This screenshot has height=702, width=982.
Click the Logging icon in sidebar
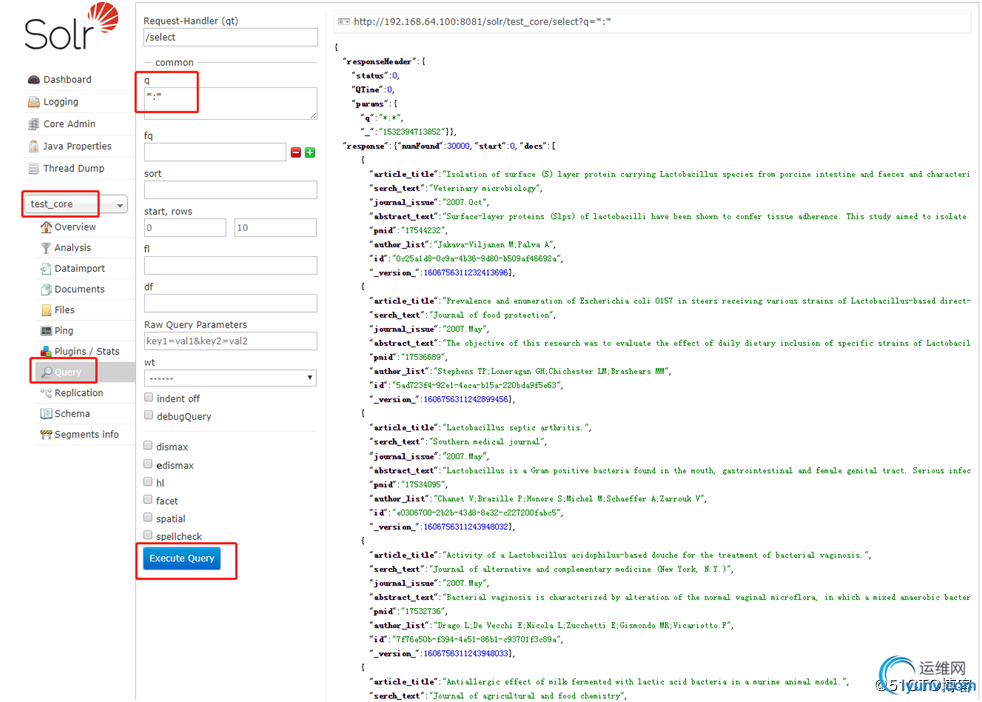click(34, 101)
